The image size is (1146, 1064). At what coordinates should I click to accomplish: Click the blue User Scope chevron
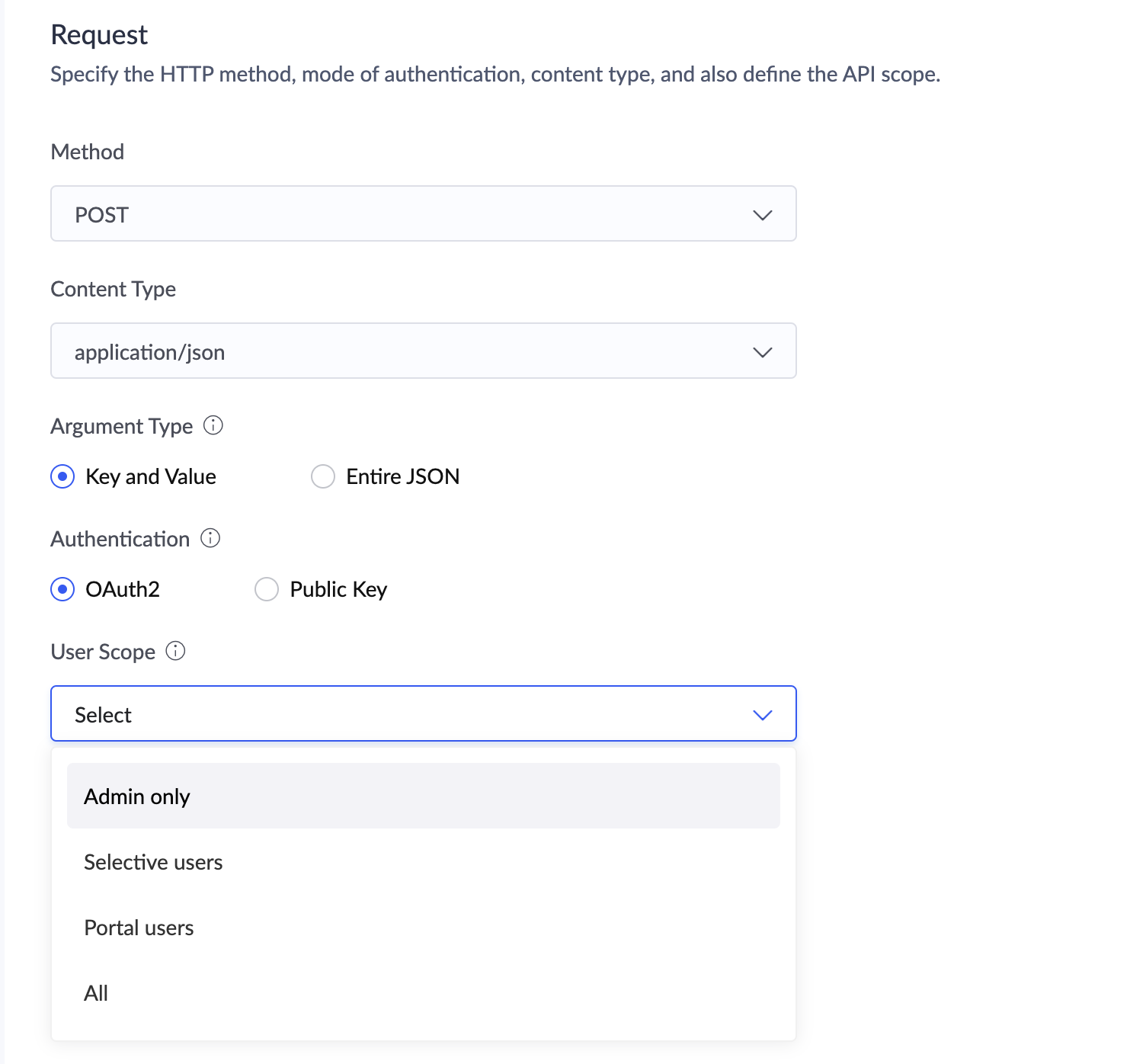click(762, 715)
